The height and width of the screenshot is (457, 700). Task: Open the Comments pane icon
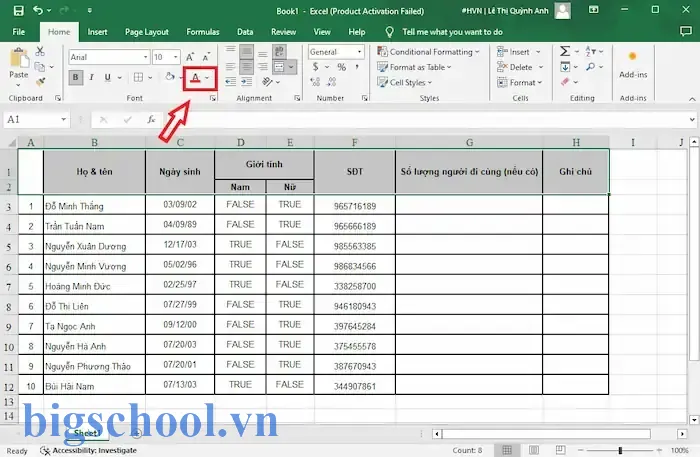(685, 31)
